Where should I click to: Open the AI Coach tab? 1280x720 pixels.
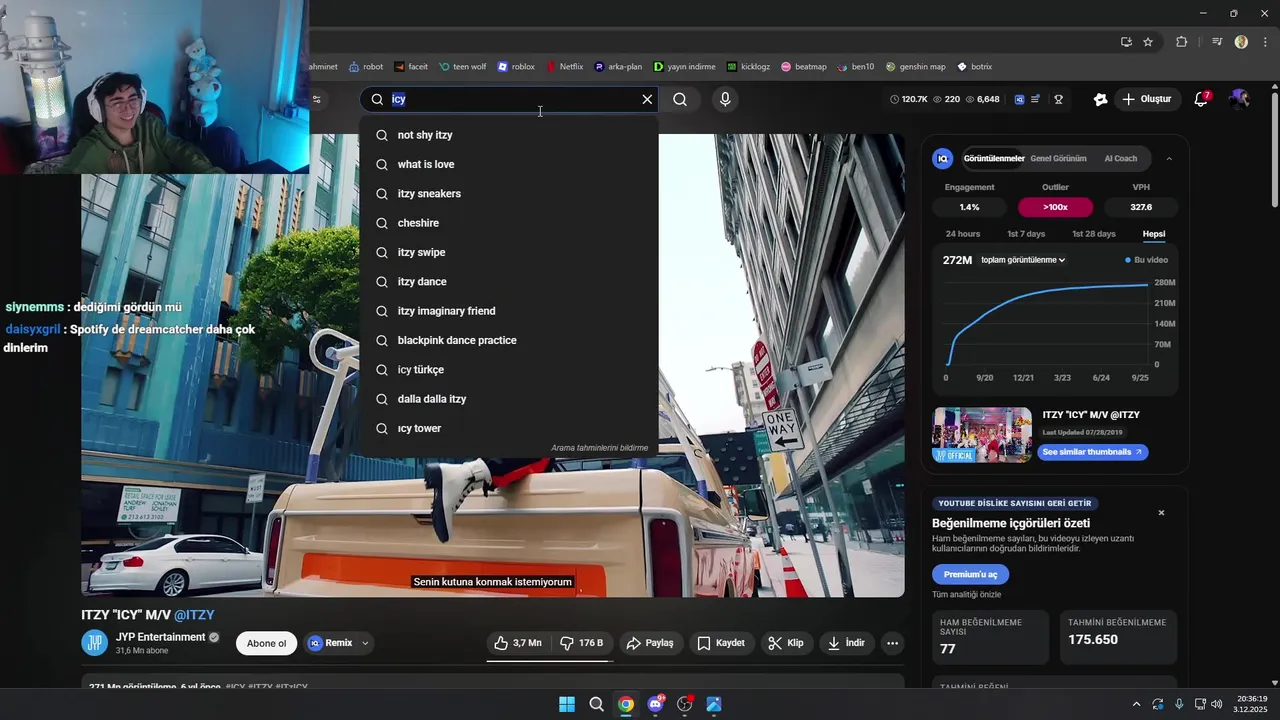tap(1121, 158)
